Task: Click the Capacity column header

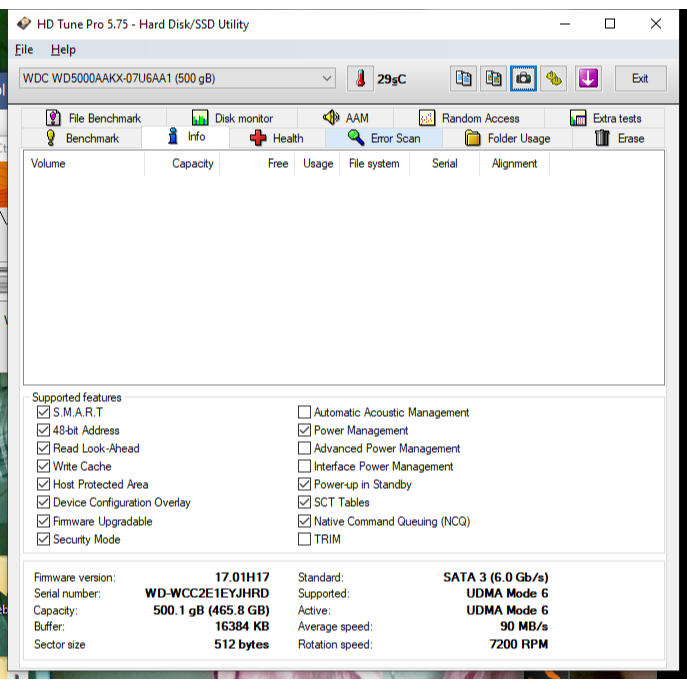Action: pos(192,163)
